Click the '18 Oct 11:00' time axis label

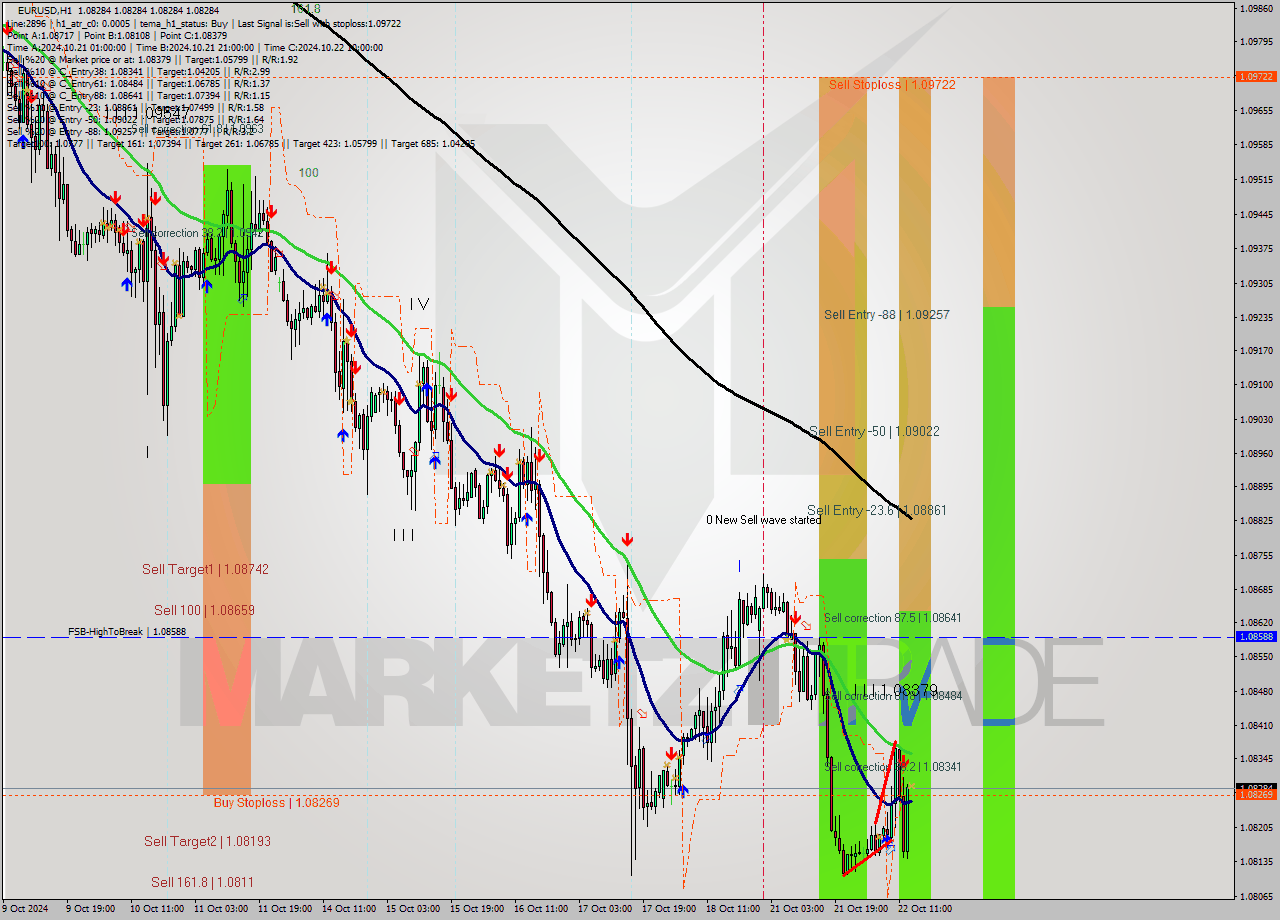tap(734, 909)
